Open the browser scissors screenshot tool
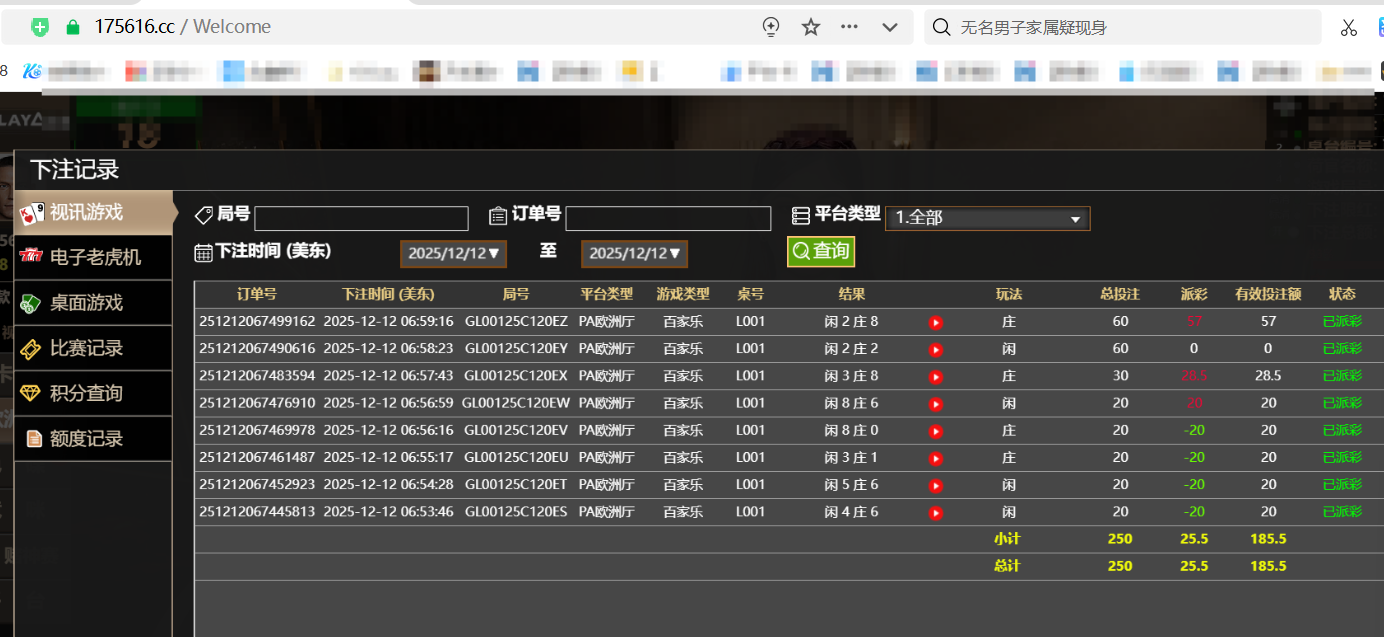 click(1349, 27)
